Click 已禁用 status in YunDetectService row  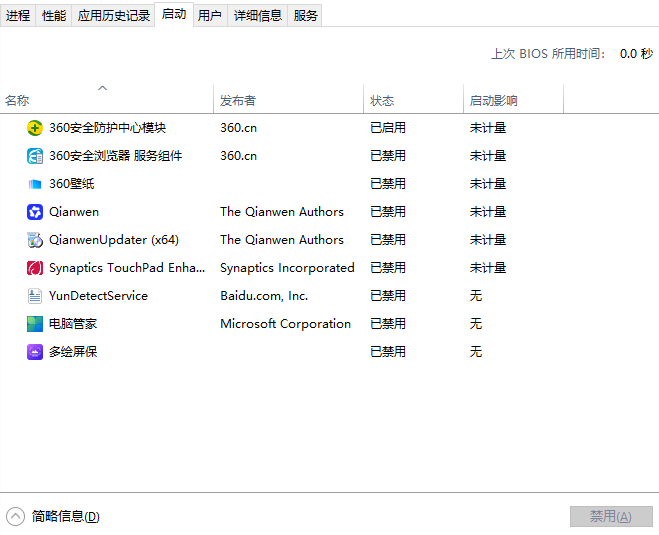click(x=387, y=296)
